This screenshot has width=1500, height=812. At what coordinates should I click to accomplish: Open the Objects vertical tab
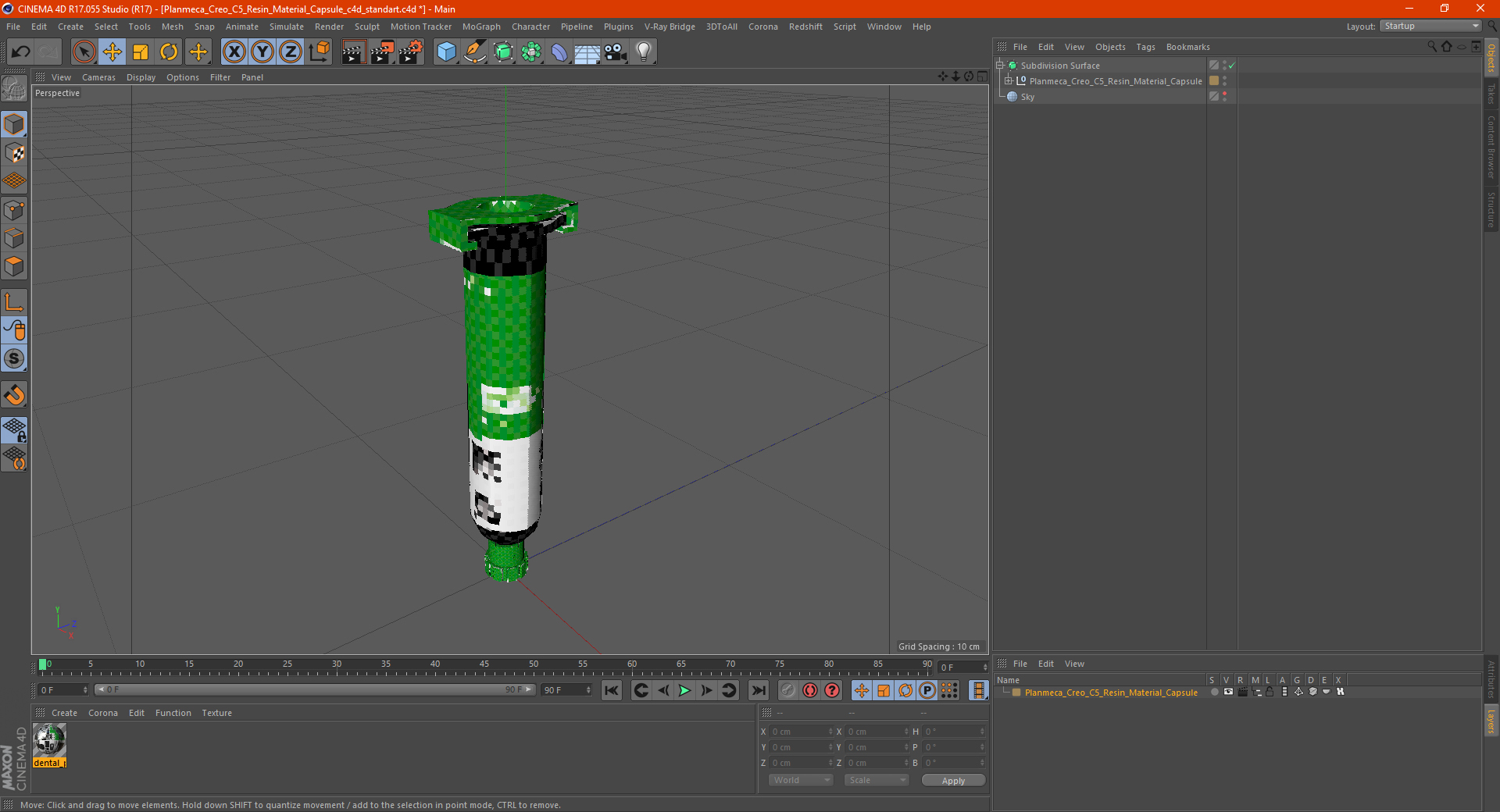[x=1491, y=58]
